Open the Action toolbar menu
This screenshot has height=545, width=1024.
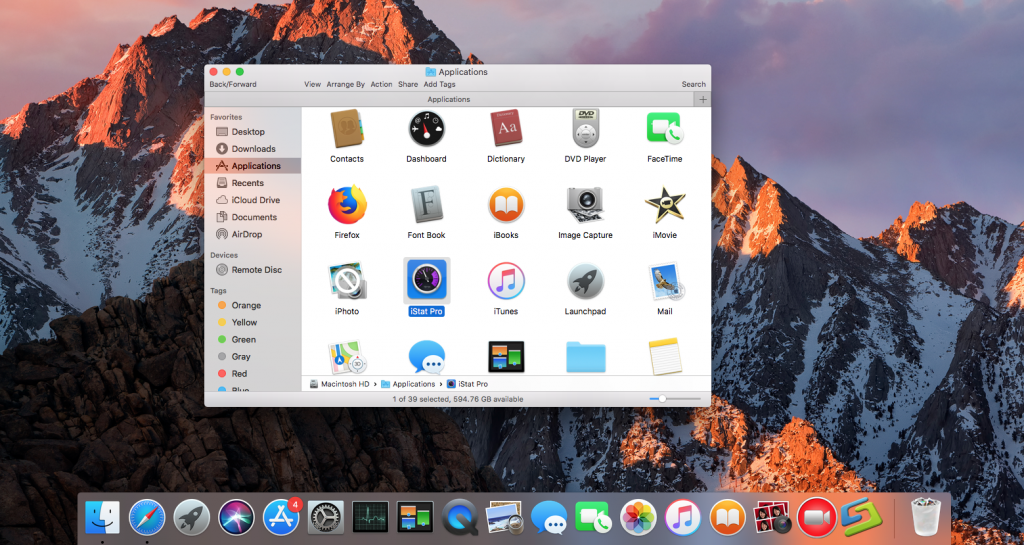pos(381,84)
